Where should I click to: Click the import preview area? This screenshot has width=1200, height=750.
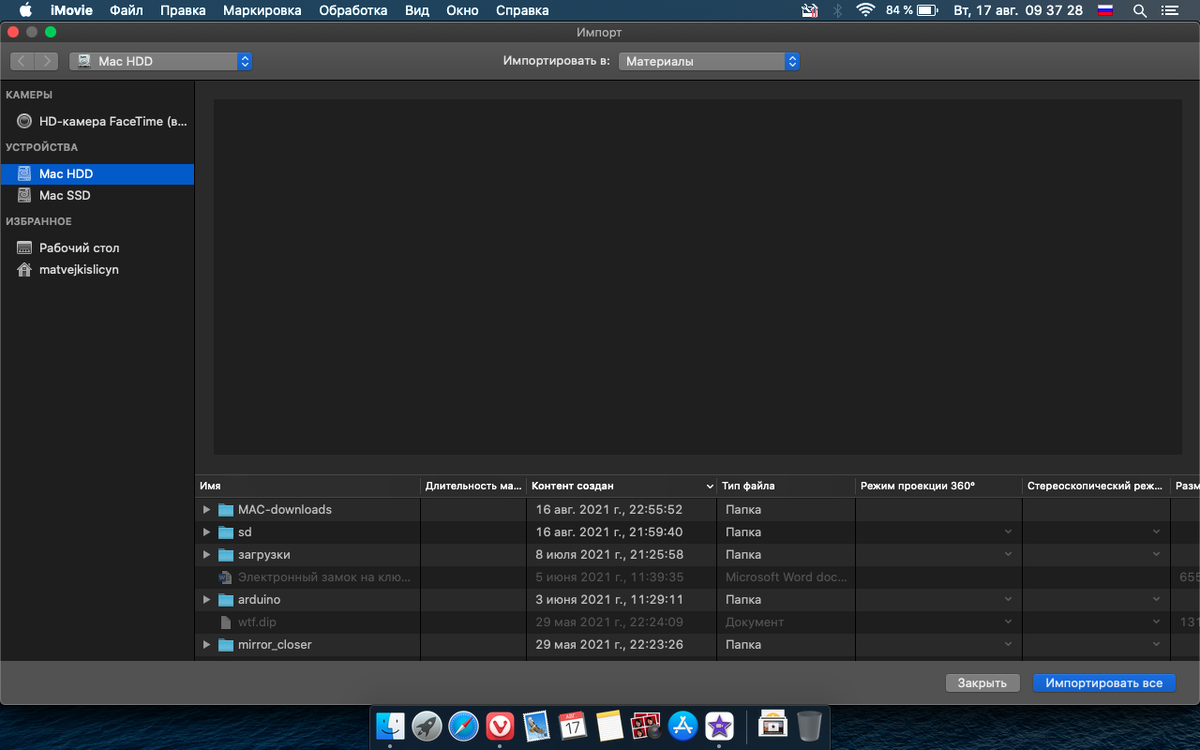698,277
